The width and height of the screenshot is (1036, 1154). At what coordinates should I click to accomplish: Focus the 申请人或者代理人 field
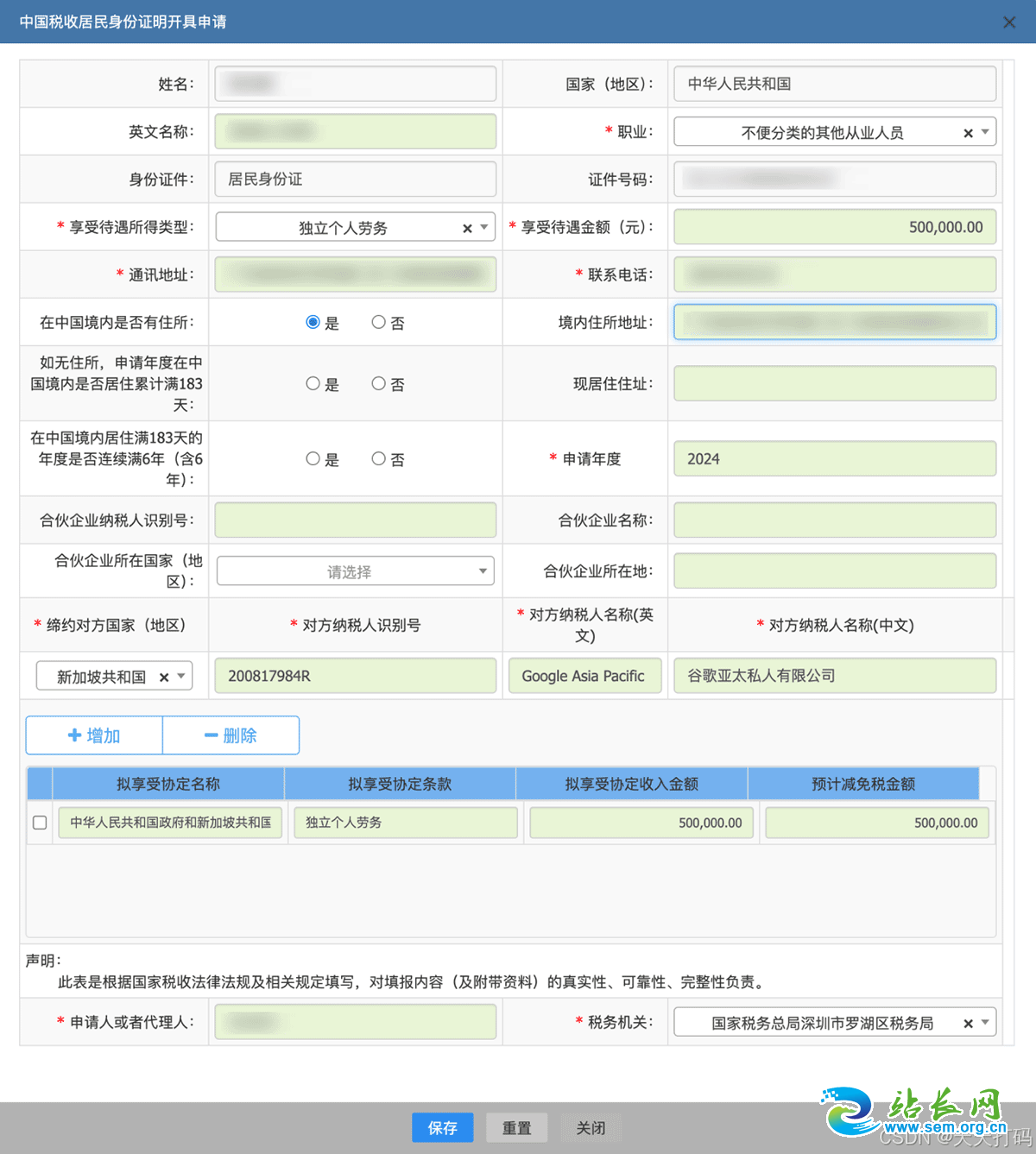click(x=356, y=1022)
